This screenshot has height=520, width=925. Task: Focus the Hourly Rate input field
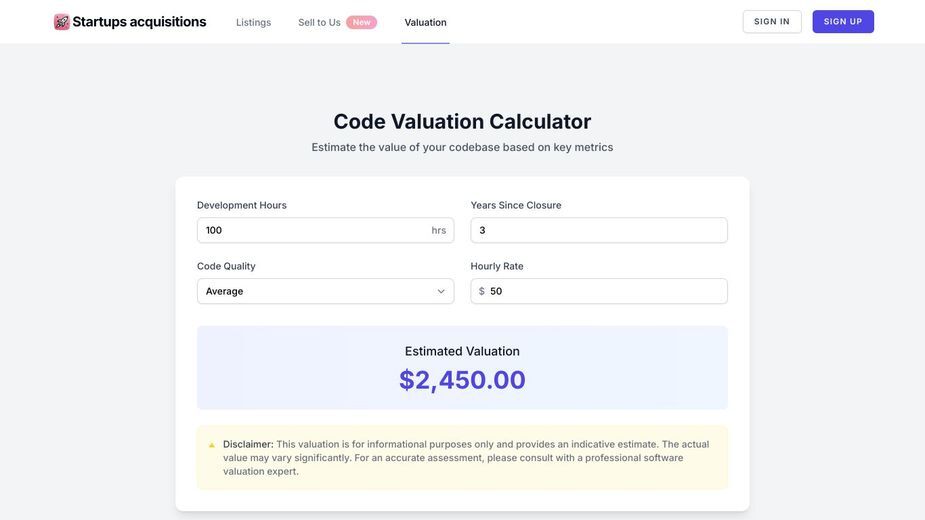tap(599, 291)
